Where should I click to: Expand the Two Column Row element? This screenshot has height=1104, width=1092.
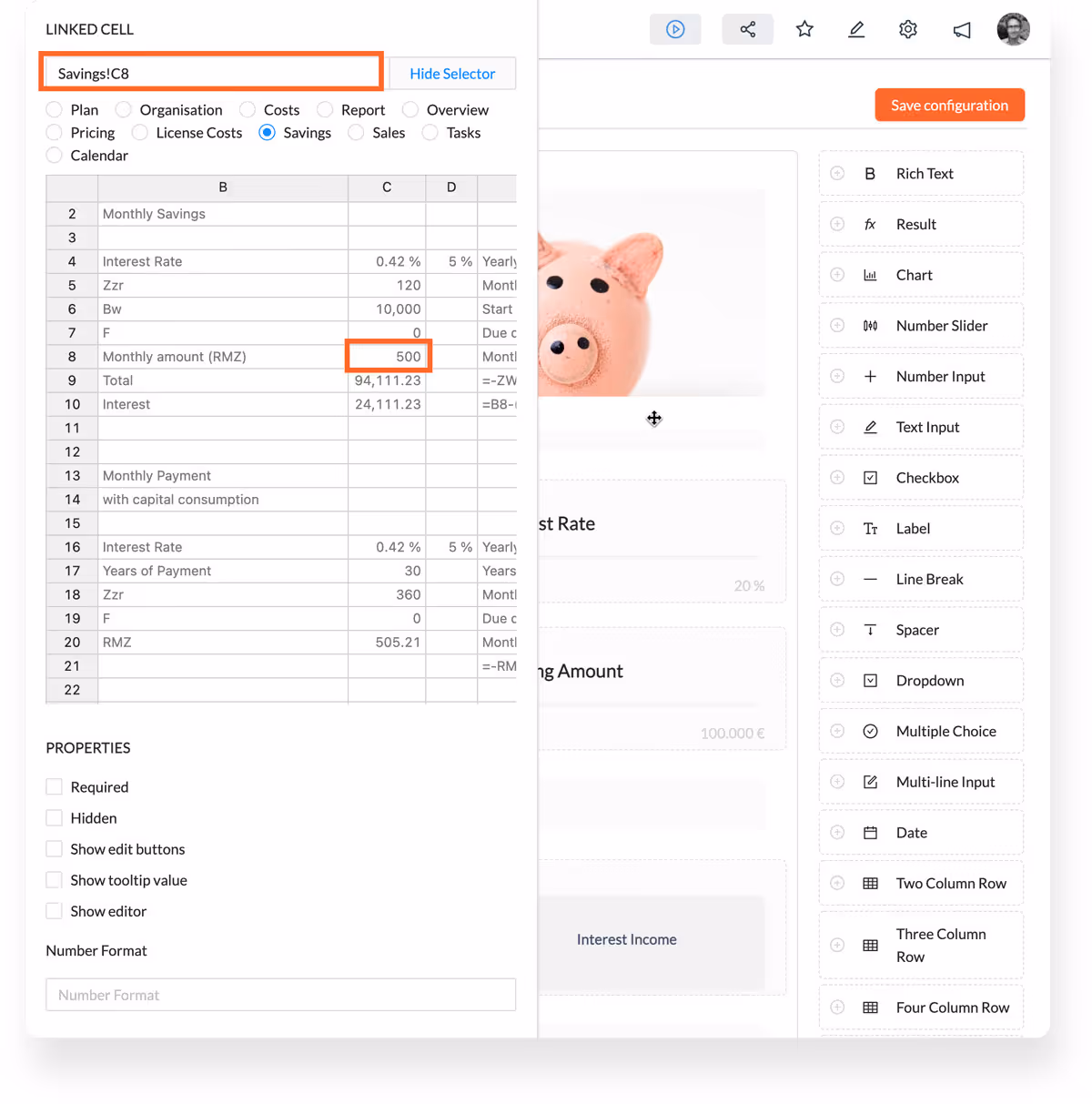(x=837, y=883)
